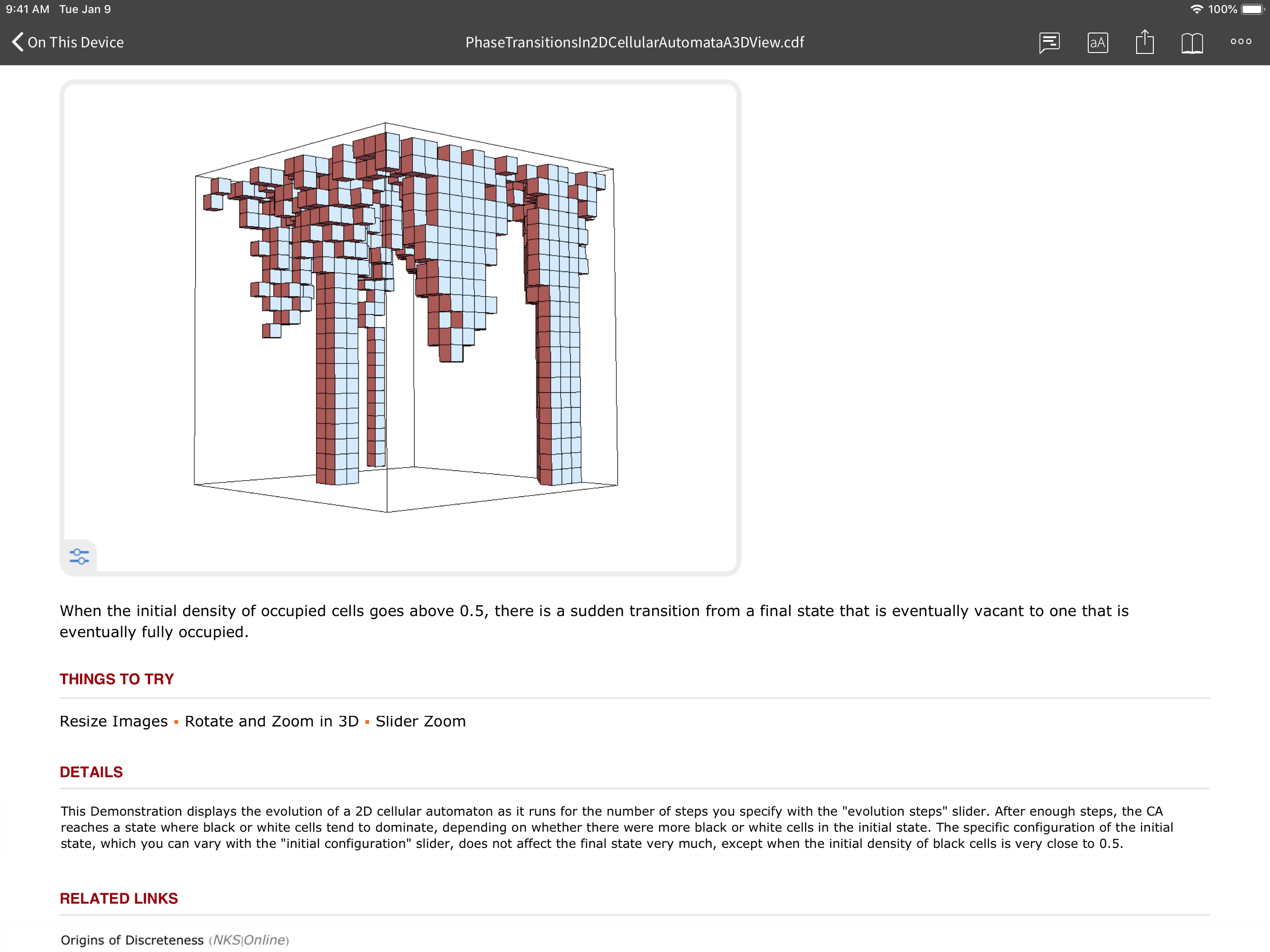Viewport: 1270px width, 952px height.
Task: Open the comments annotation icon
Action: (x=1049, y=42)
